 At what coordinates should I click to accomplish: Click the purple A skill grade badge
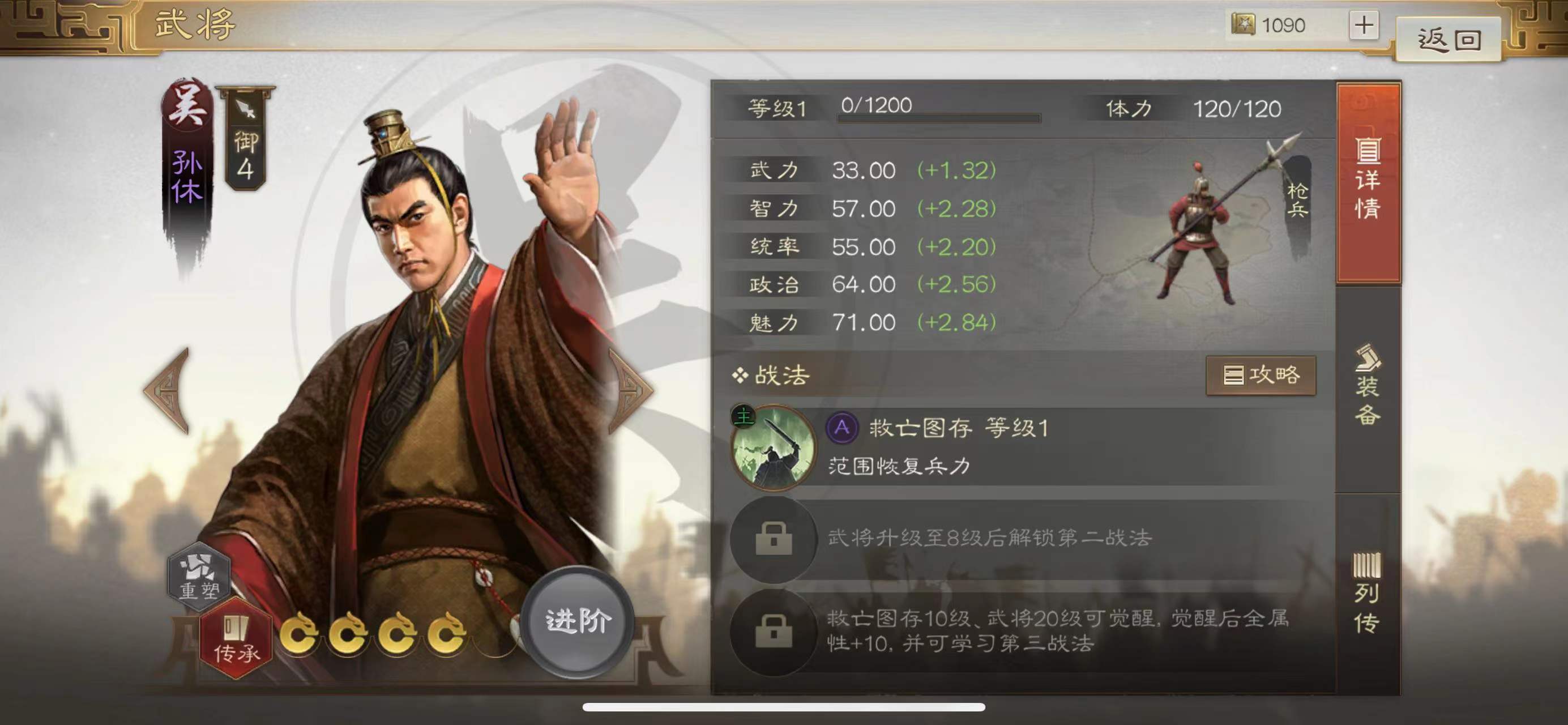click(x=842, y=427)
